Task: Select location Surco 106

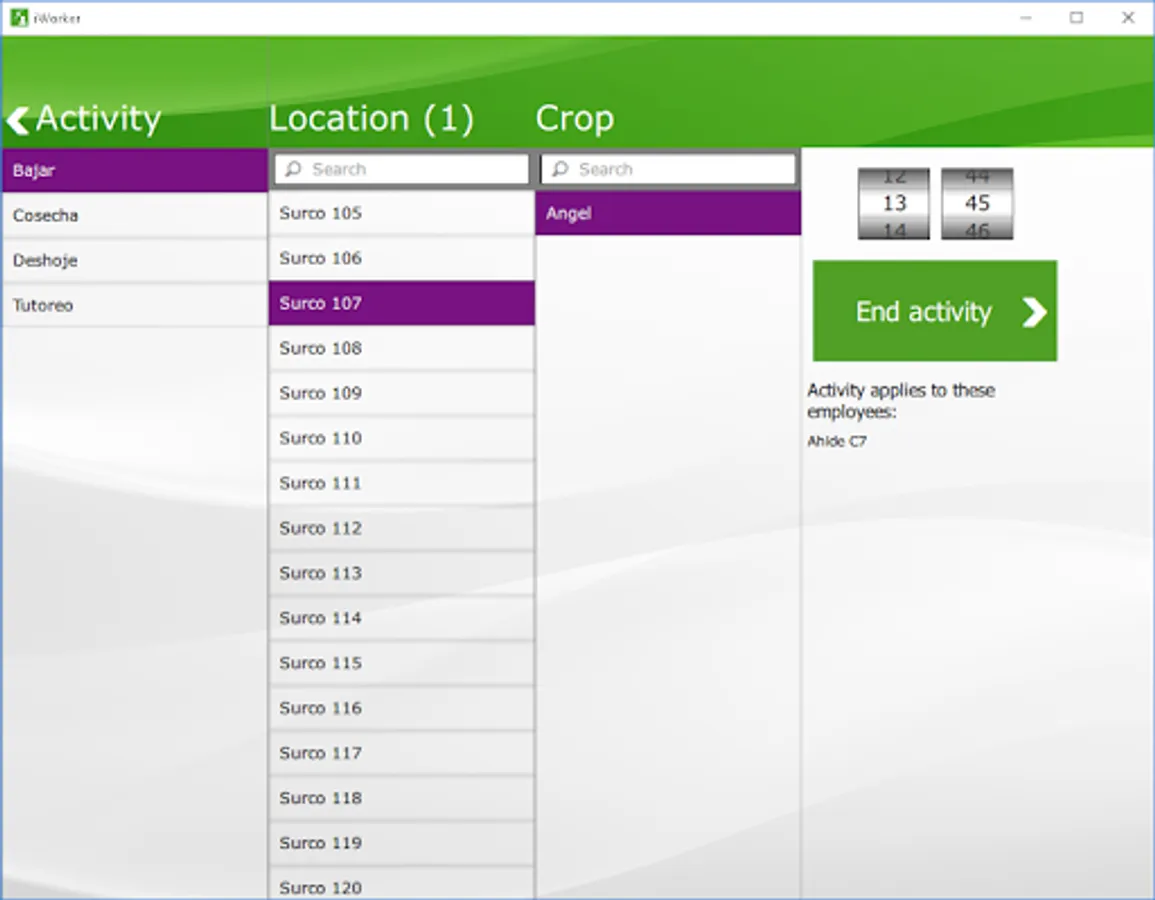Action: (401, 259)
